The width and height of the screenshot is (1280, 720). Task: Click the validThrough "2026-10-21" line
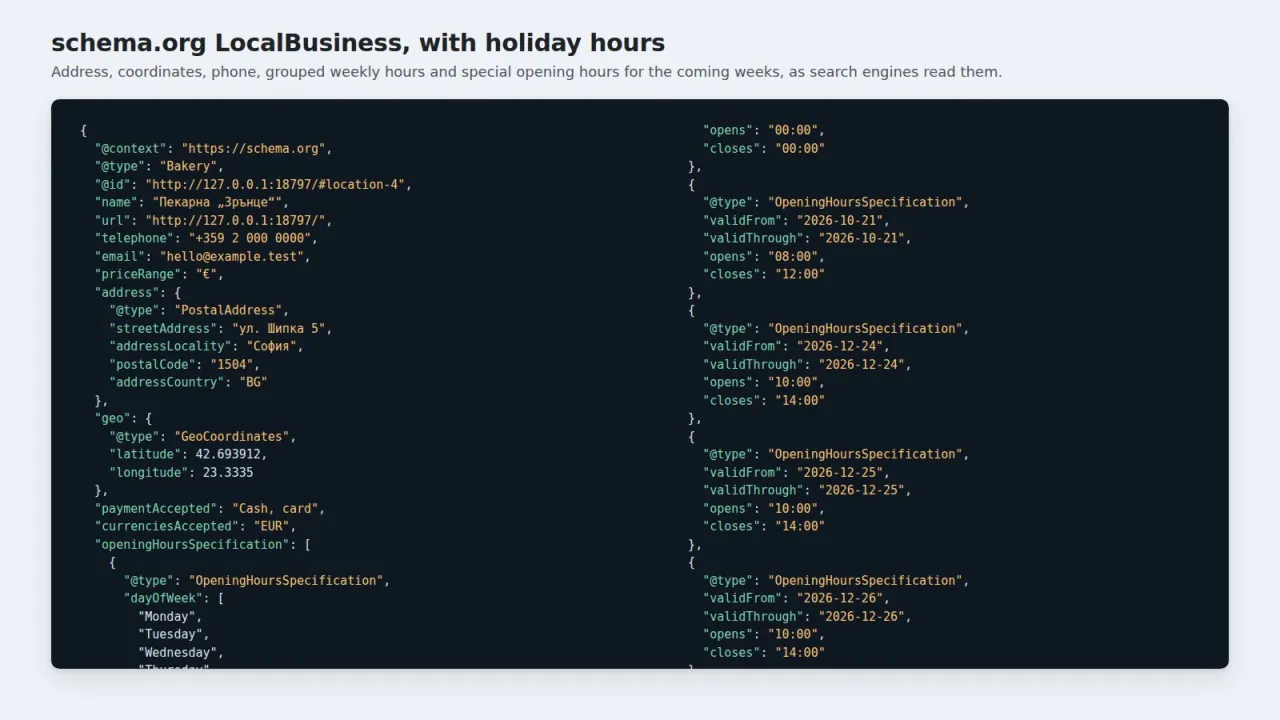click(807, 238)
